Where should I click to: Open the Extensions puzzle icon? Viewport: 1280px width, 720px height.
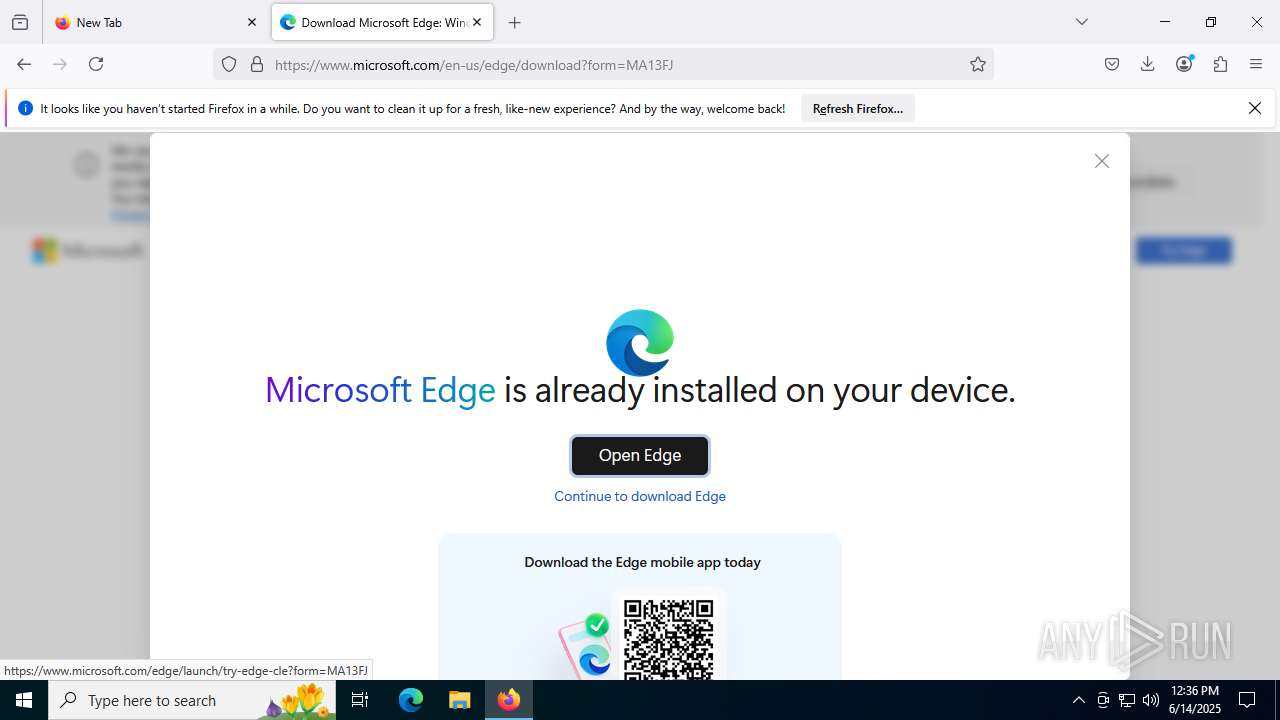1220,64
